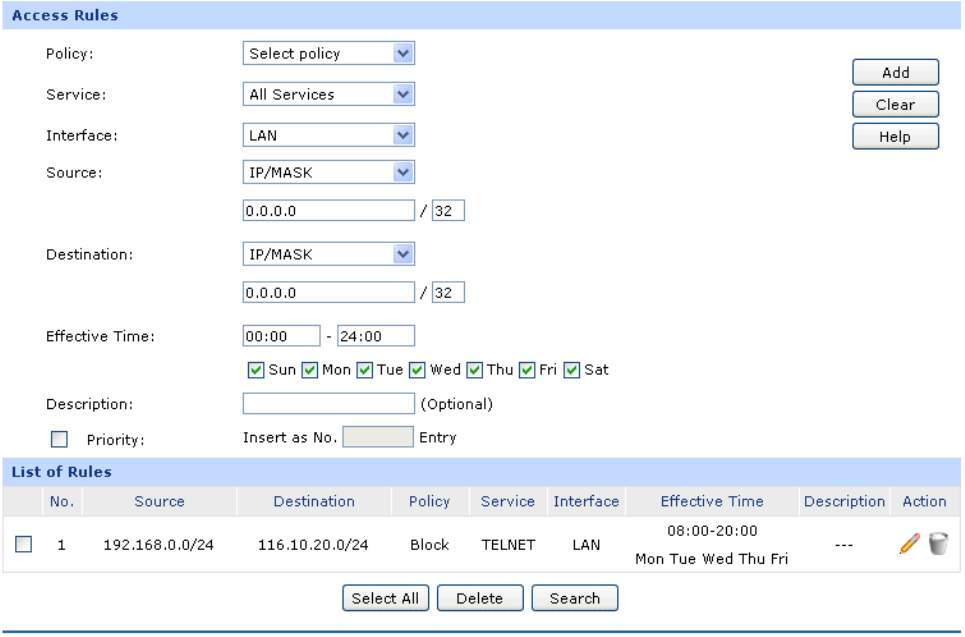Image resolution: width=965 pixels, height=637 pixels.
Task: Open the Interface dropdown showing LAN
Action: click(329, 135)
